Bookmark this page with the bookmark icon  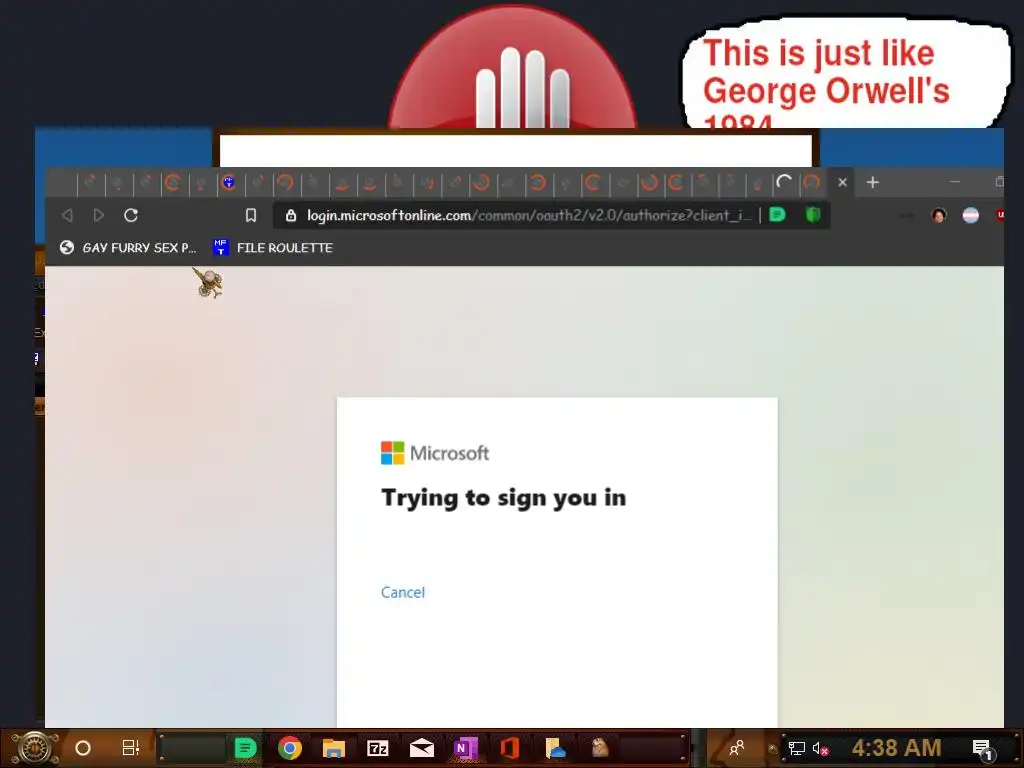[x=251, y=215]
